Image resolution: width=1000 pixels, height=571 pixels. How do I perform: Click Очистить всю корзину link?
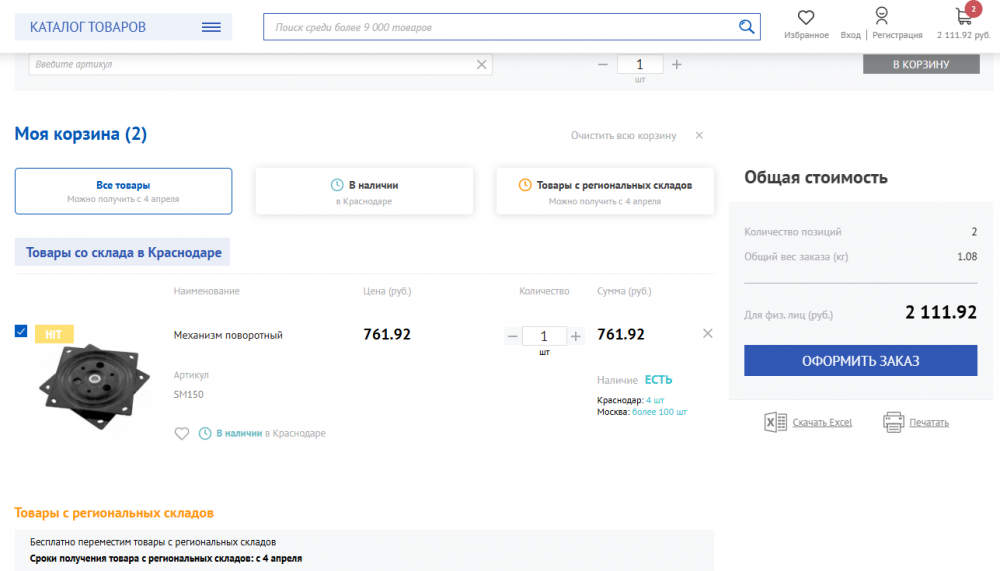(623, 135)
